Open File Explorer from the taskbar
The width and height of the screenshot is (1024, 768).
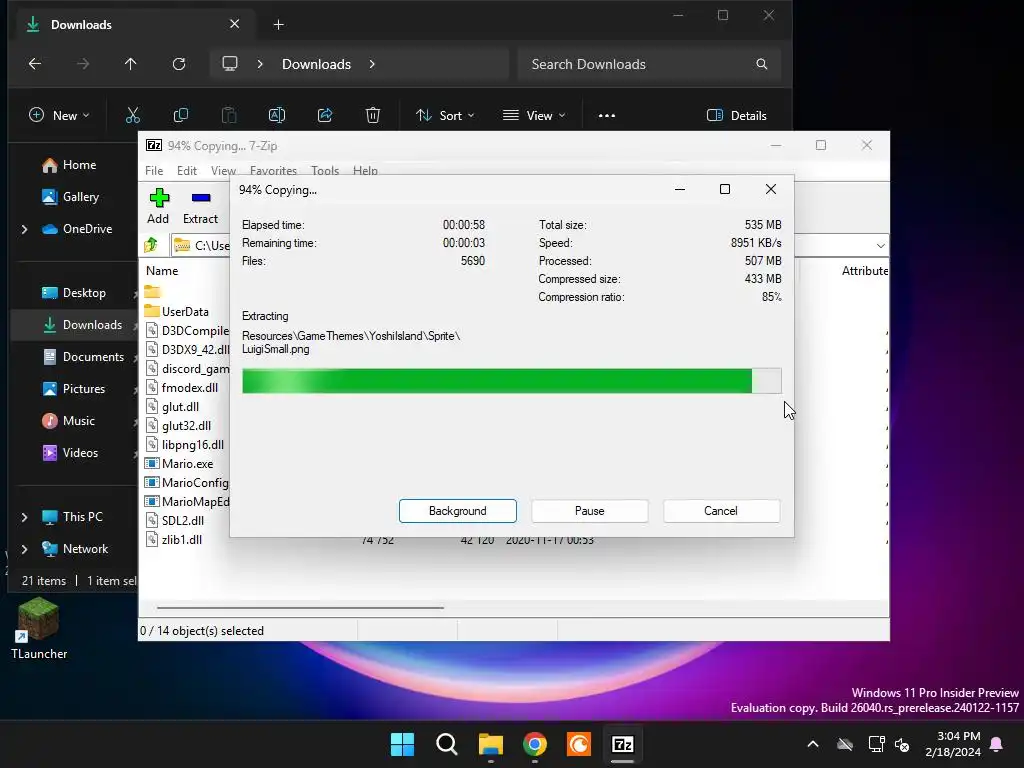(x=490, y=744)
